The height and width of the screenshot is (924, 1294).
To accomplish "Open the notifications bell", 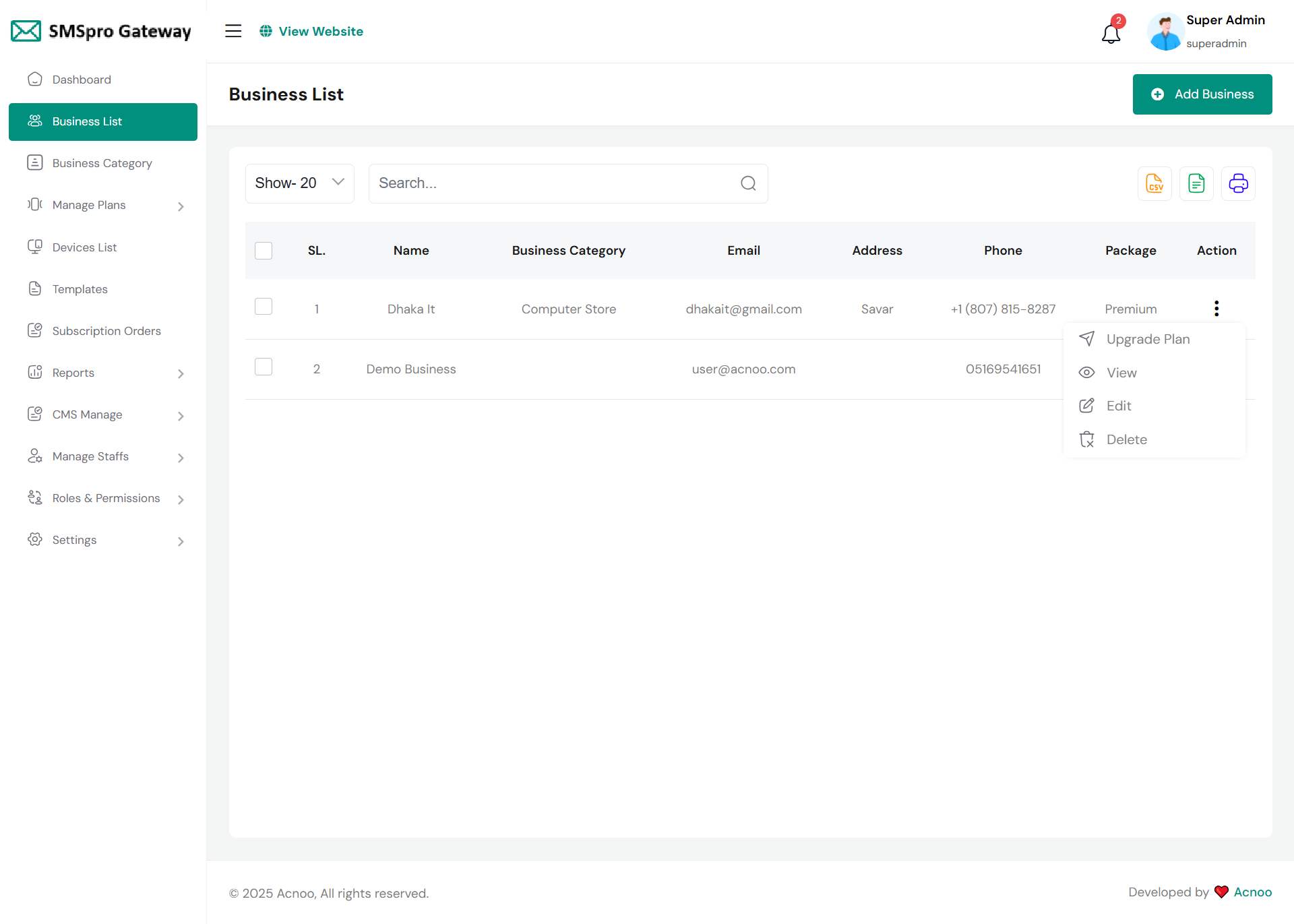I will pyautogui.click(x=1111, y=32).
